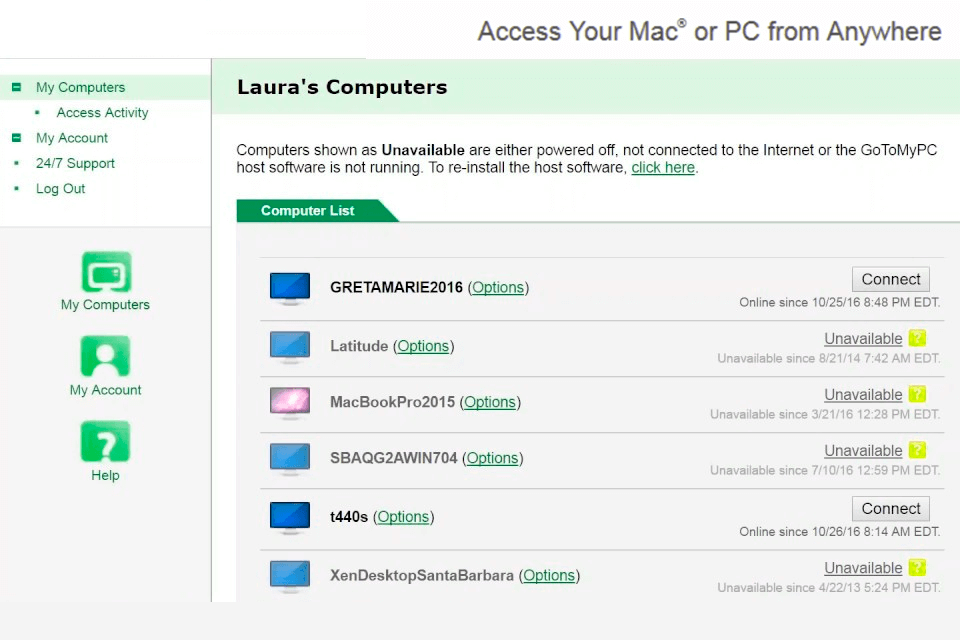Click 'Online since 10/25/16 8:48 PM EDT' text
960x640 pixels.
coord(839,303)
